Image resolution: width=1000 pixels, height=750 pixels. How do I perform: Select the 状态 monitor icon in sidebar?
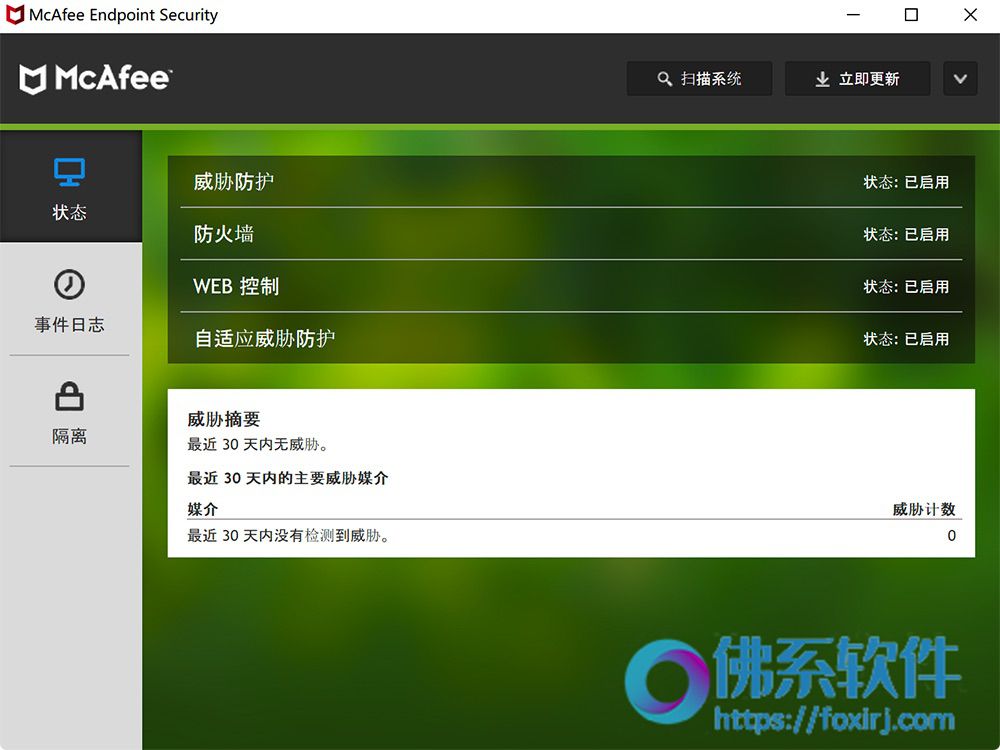coord(70,172)
